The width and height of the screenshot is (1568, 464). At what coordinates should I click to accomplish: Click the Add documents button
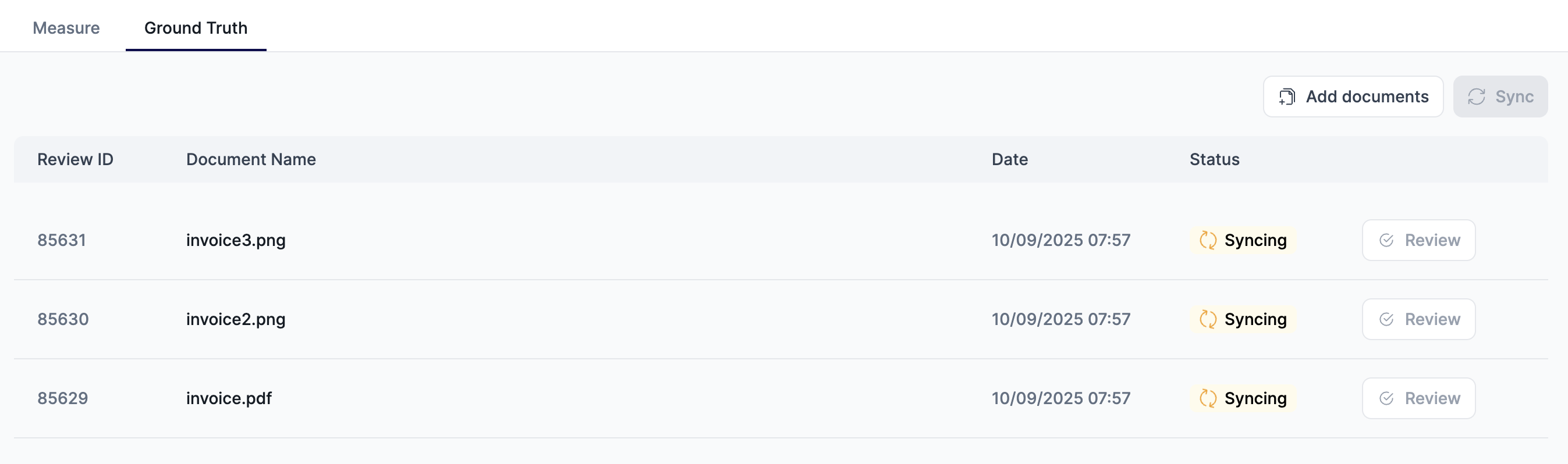tap(1353, 97)
